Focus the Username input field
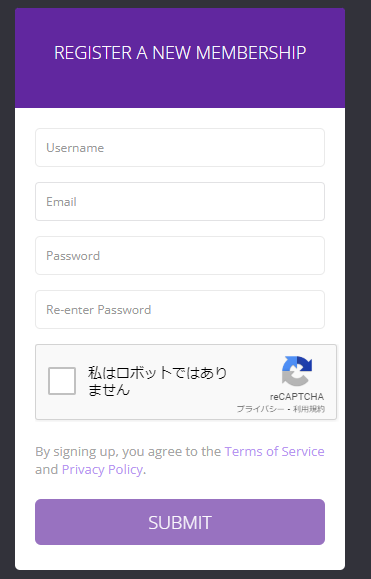 [180, 148]
